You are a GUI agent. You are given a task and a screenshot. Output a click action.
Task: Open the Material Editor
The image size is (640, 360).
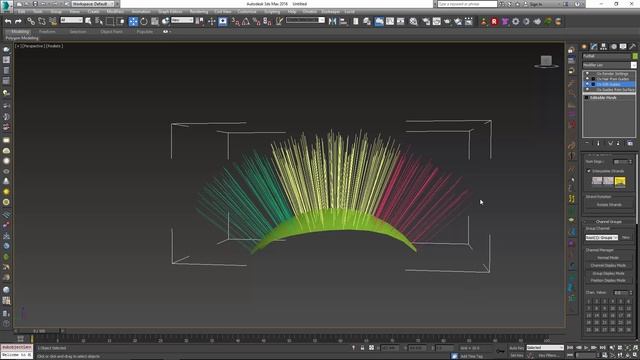coord(413,21)
